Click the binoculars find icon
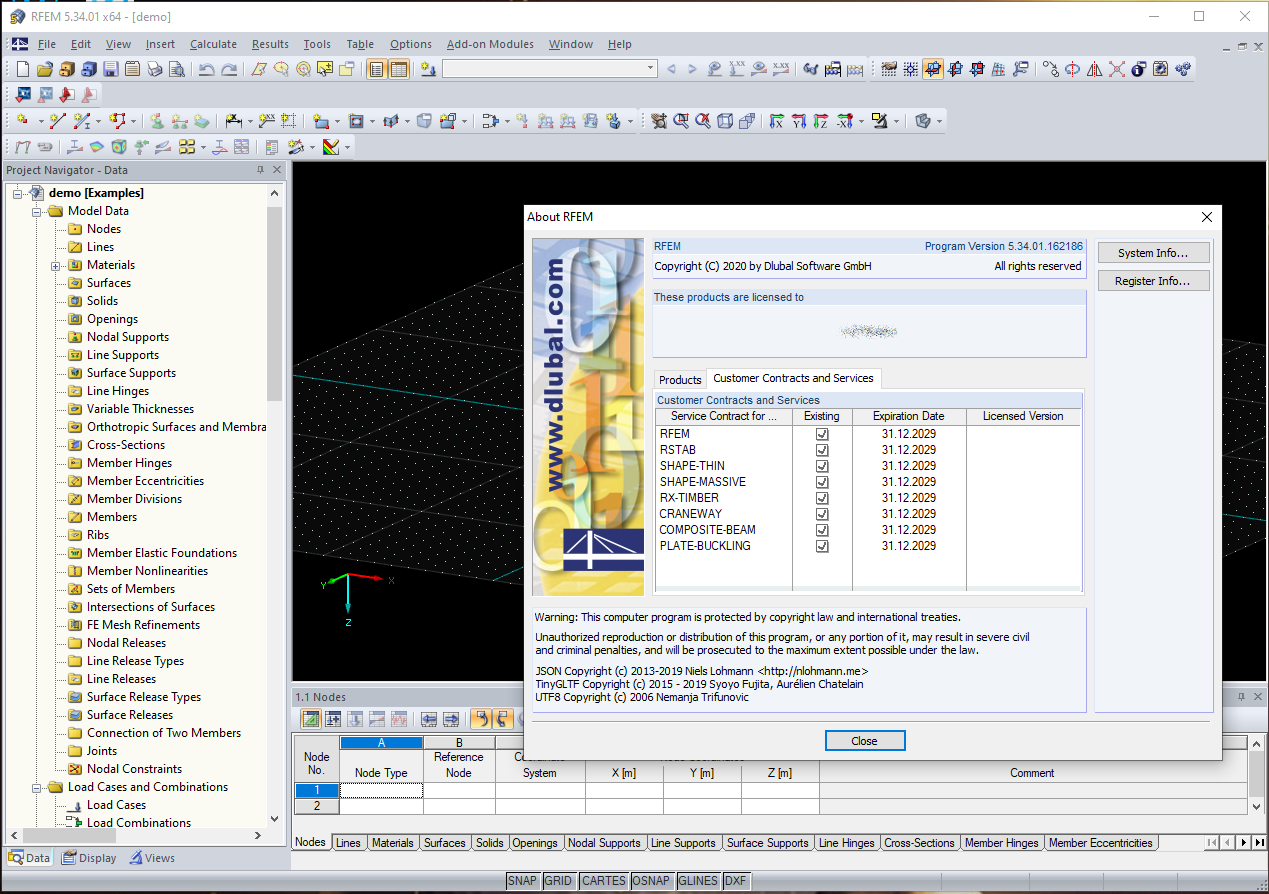The image size is (1269, 894). 811,69
